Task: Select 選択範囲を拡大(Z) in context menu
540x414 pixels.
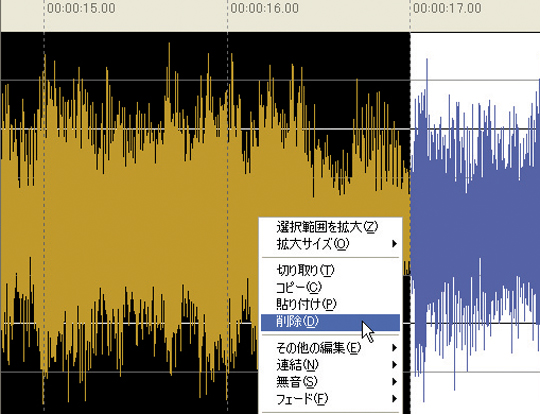Action: tap(330, 227)
